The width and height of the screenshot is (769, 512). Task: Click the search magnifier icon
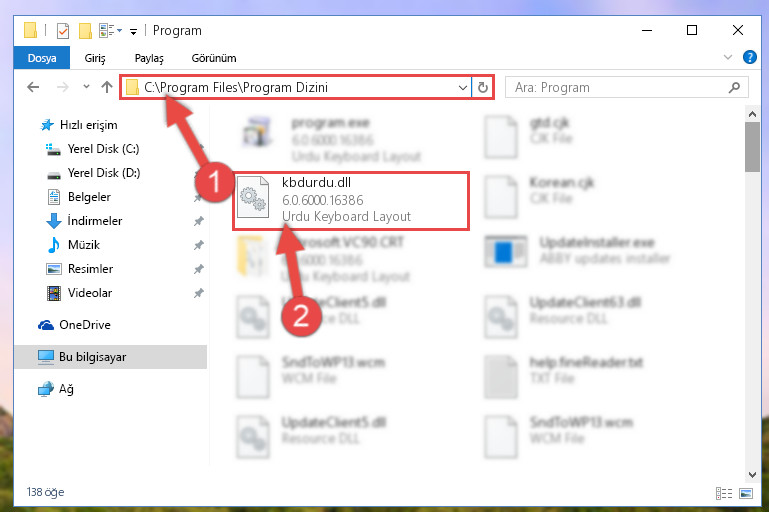[x=734, y=87]
